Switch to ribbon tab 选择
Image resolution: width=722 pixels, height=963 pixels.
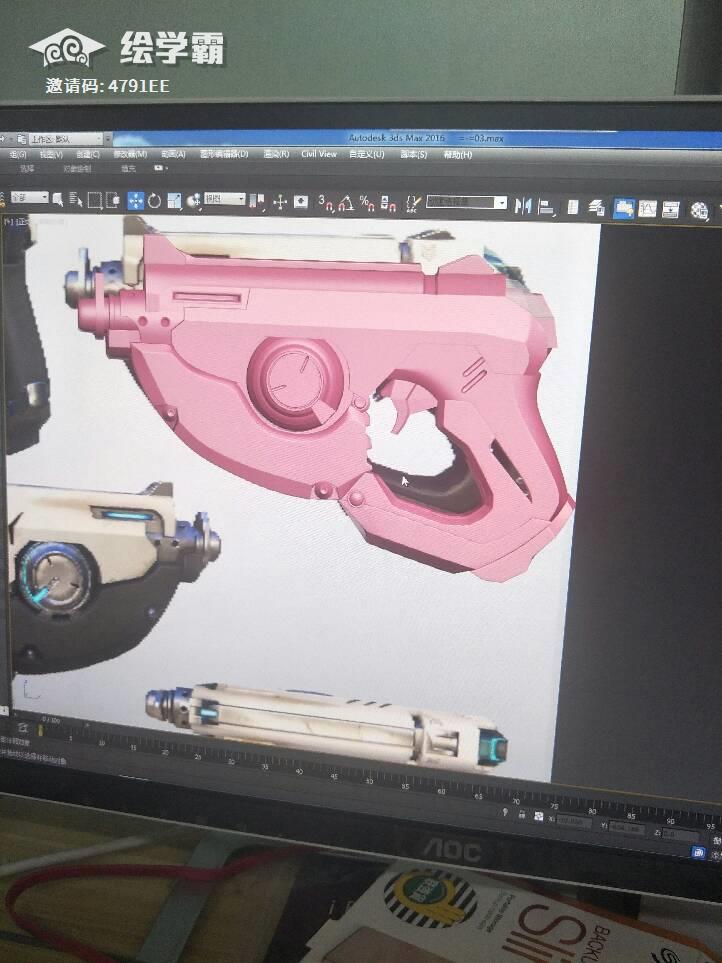27,168
